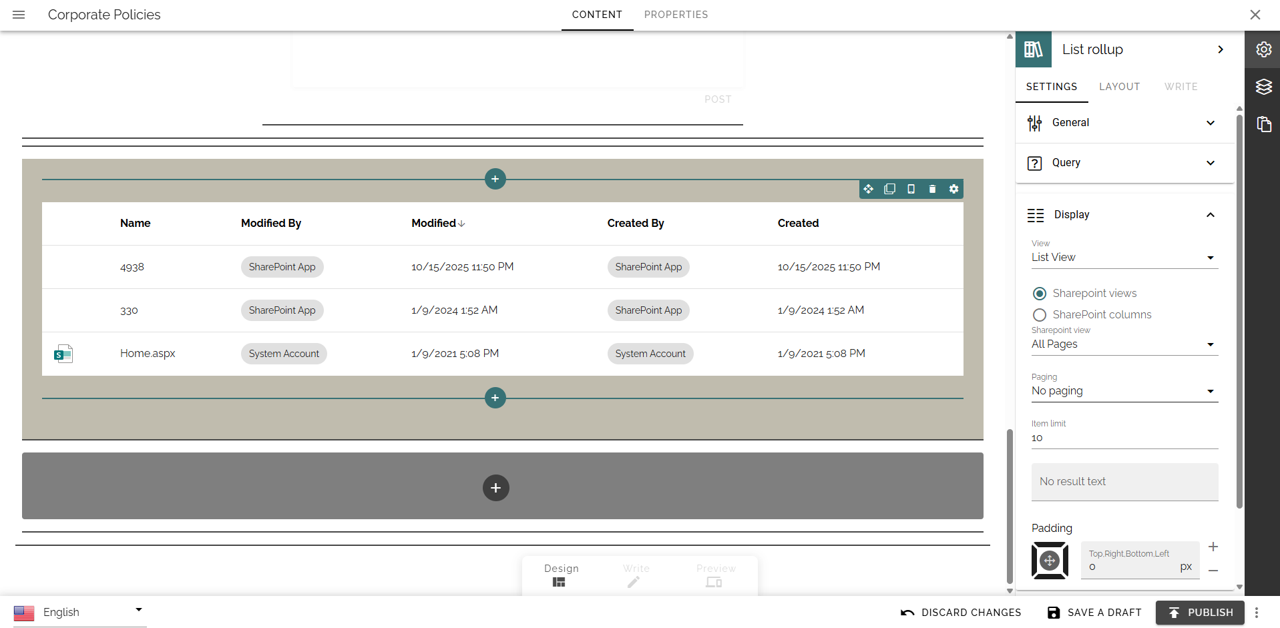Click the Modified By column header
The height and width of the screenshot is (628, 1280).
click(271, 224)
